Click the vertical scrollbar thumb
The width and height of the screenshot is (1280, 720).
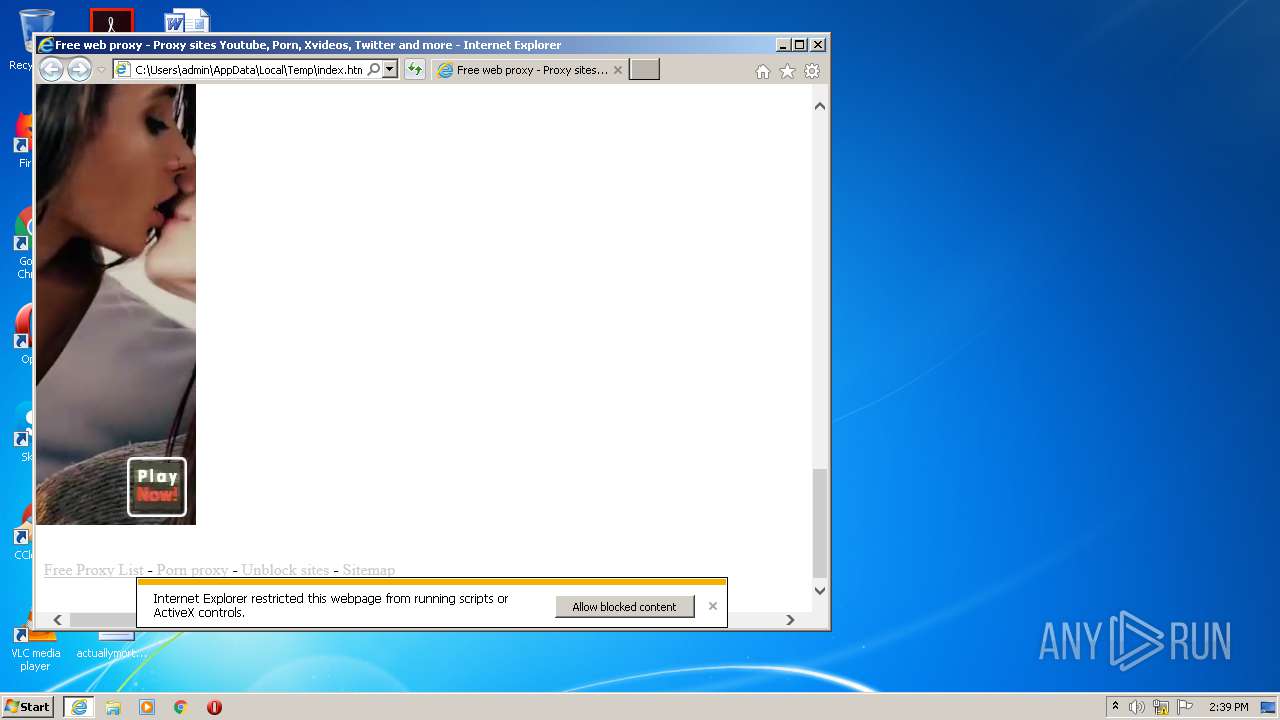[820, 523]
